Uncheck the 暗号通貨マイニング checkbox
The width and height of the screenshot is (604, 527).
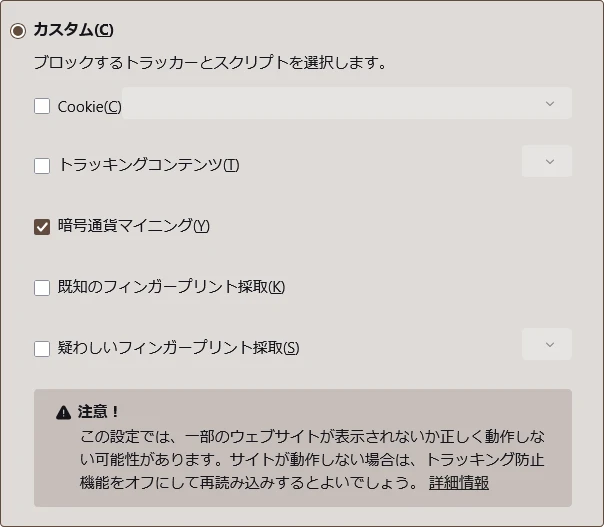click(42, 227)
